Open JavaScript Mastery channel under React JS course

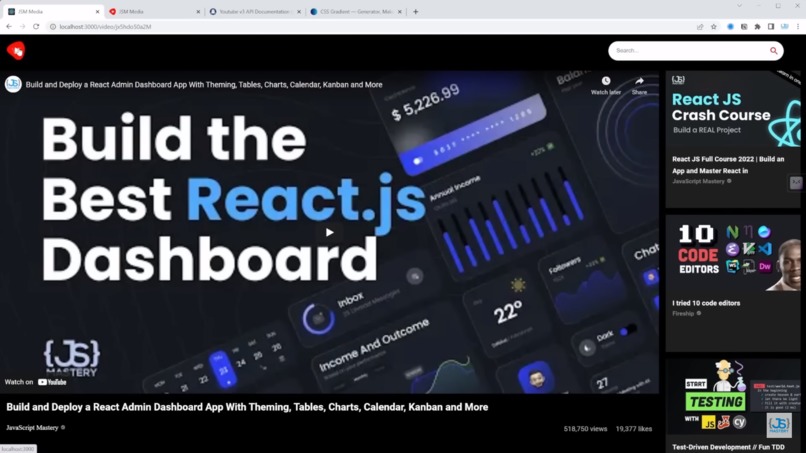[698, 181]
